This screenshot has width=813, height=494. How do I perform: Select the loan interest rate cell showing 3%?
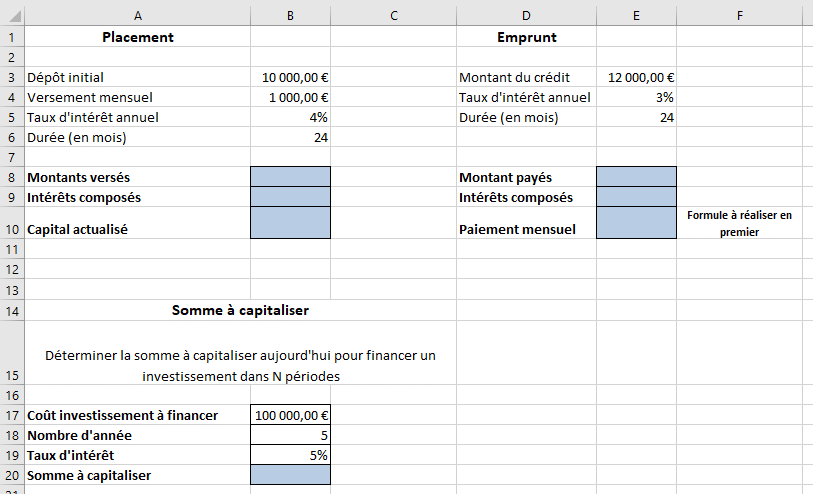pos(636,97)
